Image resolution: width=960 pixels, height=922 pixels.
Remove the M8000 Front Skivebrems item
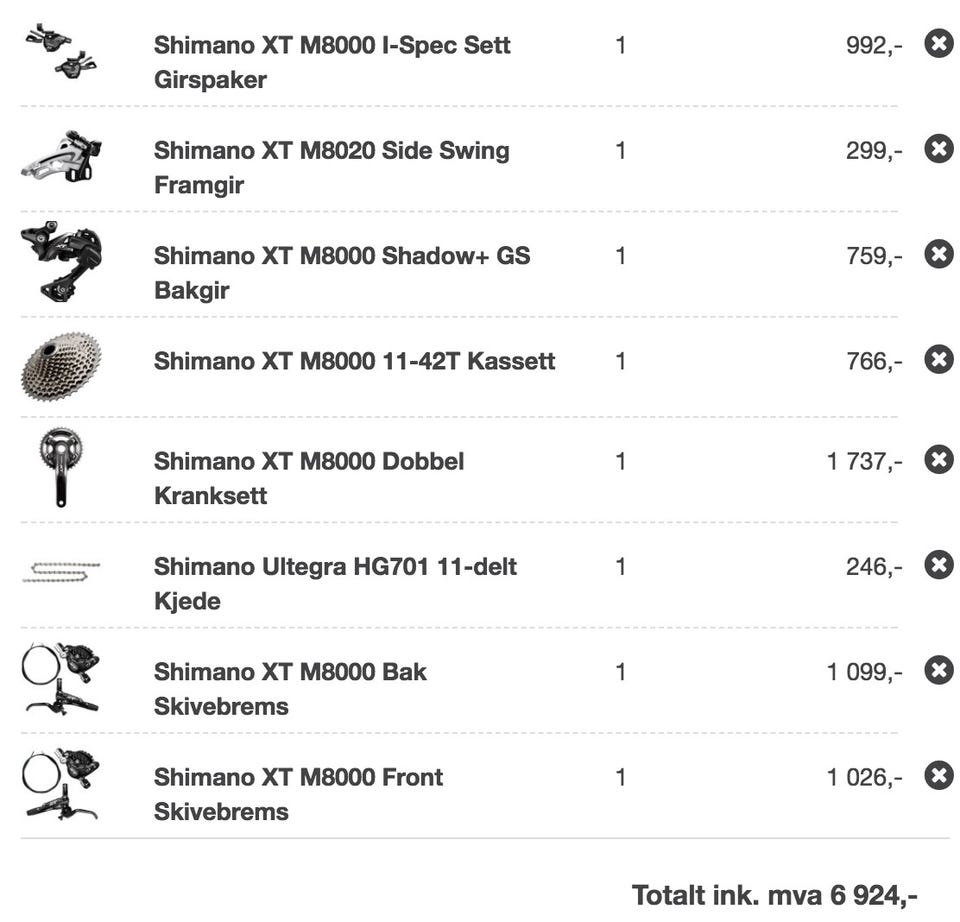point(939,776)
